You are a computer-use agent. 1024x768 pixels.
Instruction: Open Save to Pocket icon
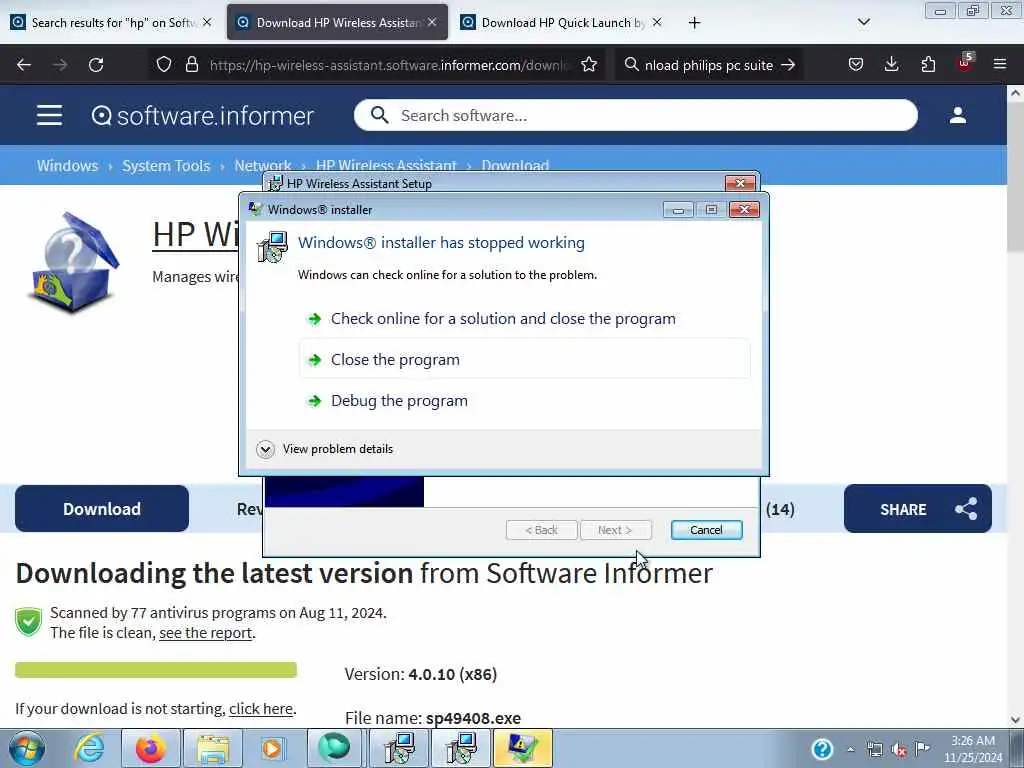pyautogui.click(x=856, y=65)
